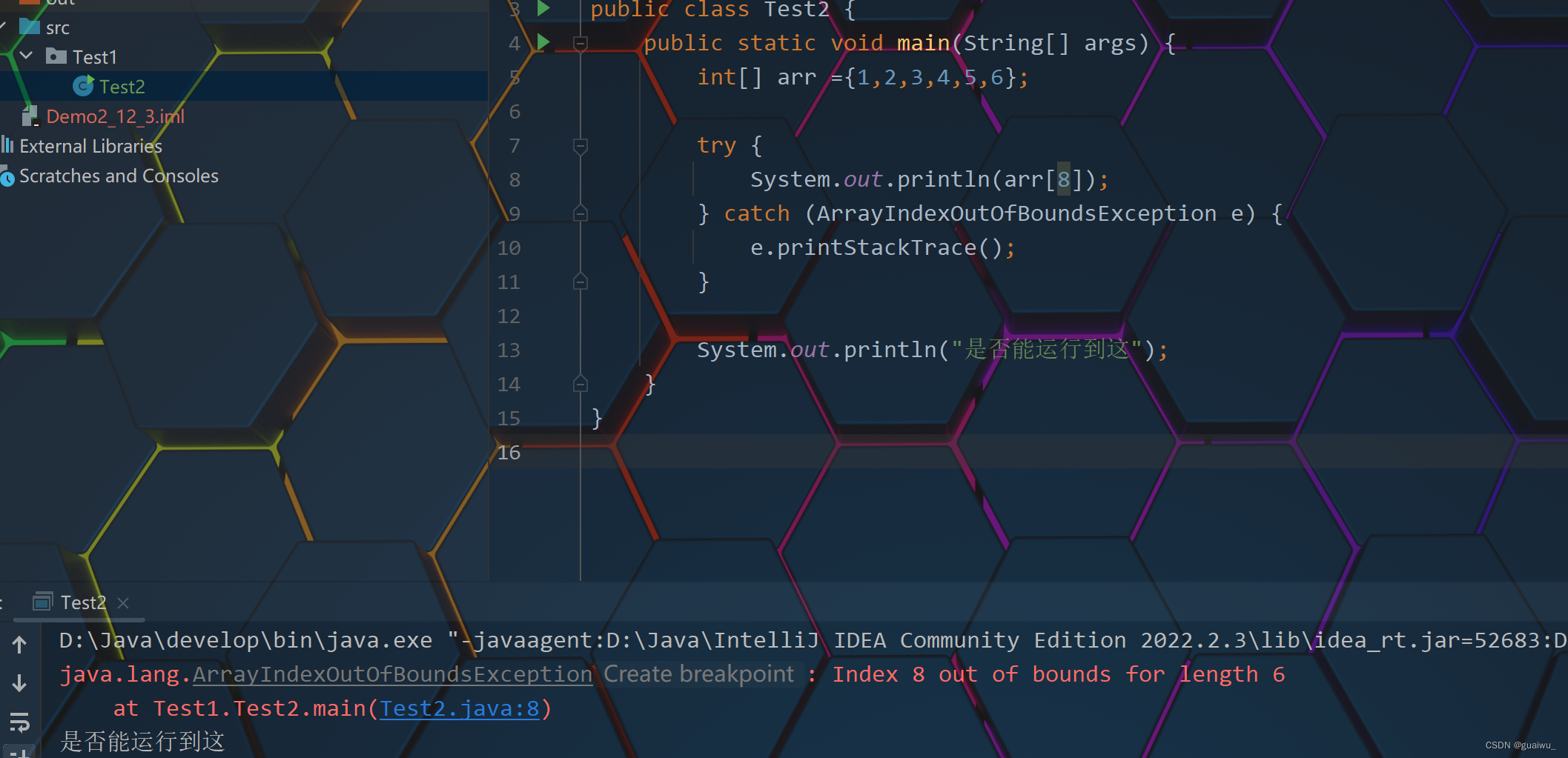Click the Test2 run tab window icon

coord(42,602)
